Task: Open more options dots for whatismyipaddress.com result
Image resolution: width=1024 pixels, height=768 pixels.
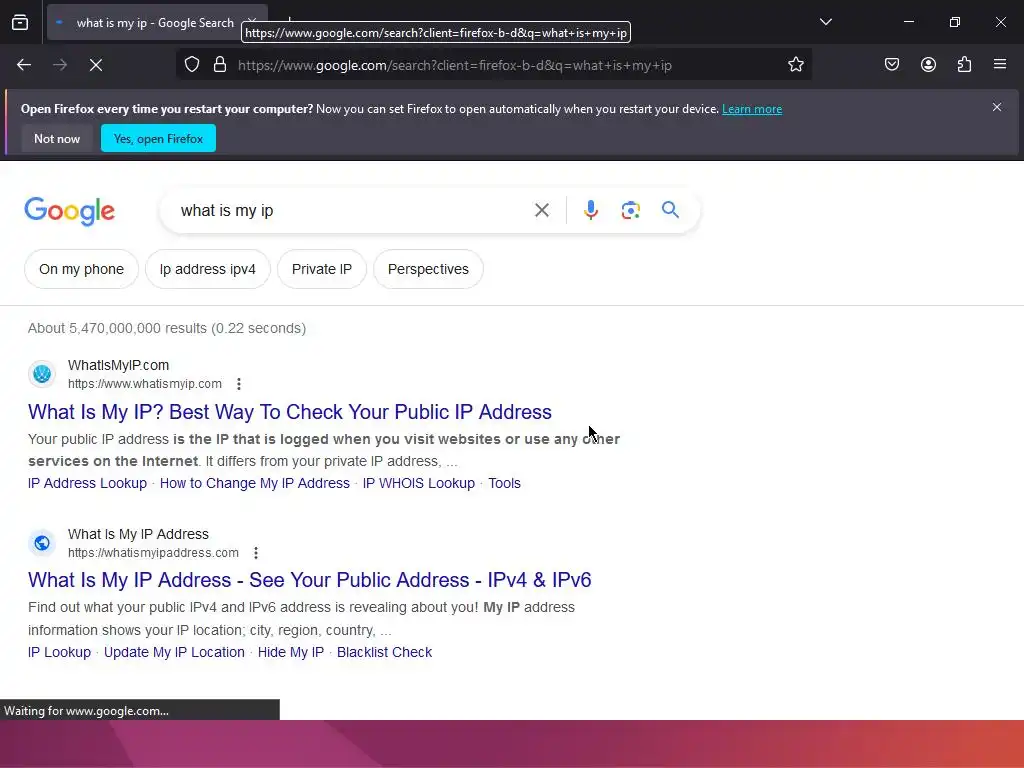Action: (256, 553)
